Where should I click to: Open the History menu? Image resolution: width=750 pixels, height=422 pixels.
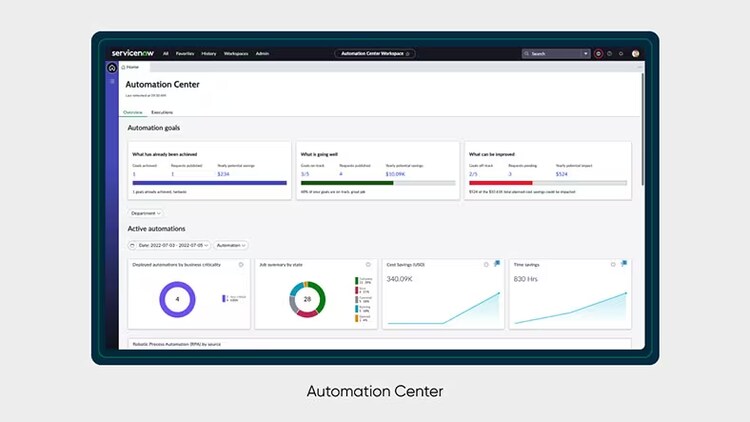coord(209,54)
